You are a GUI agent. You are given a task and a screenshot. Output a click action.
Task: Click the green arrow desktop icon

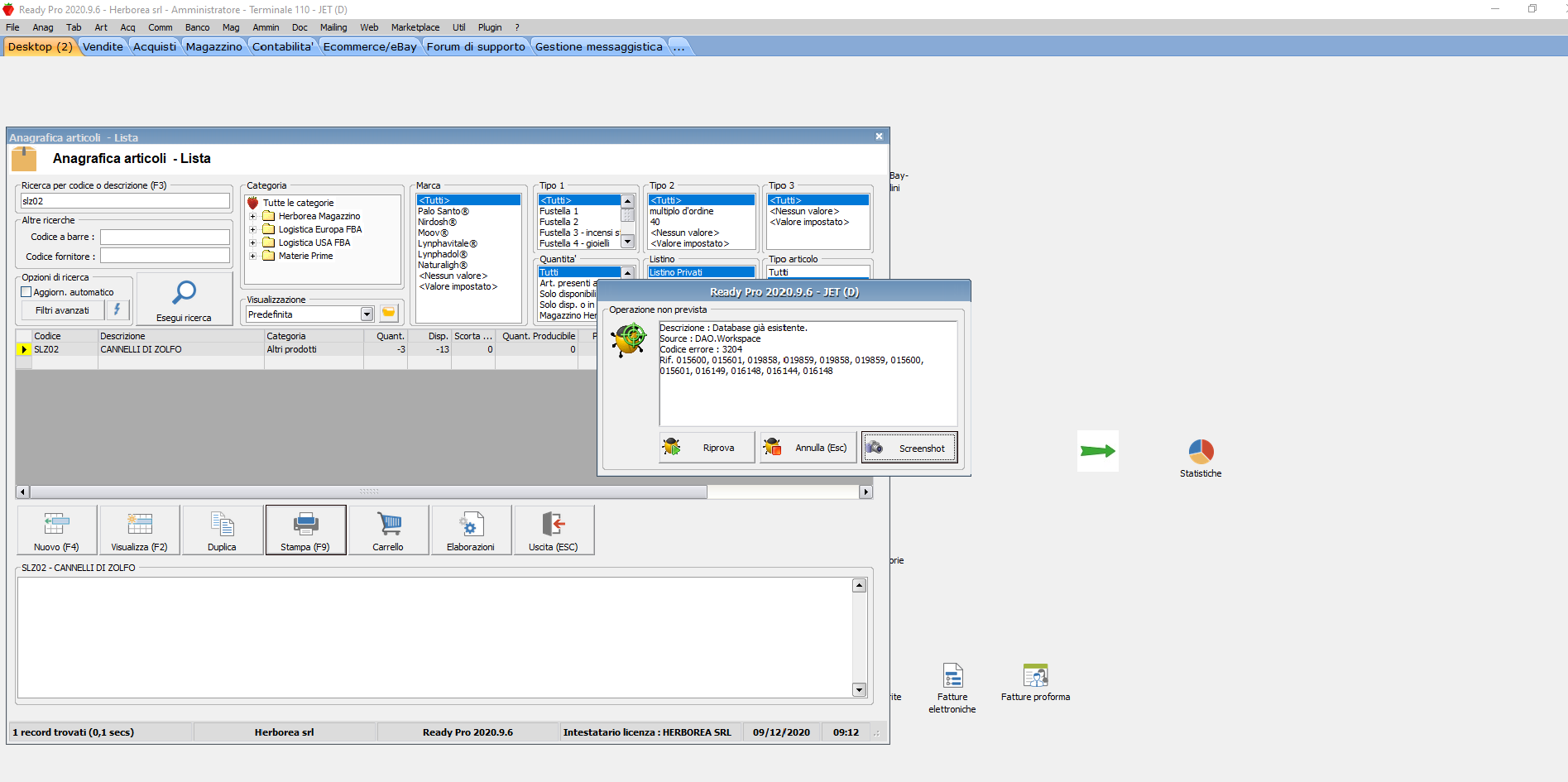(1098, 451)
